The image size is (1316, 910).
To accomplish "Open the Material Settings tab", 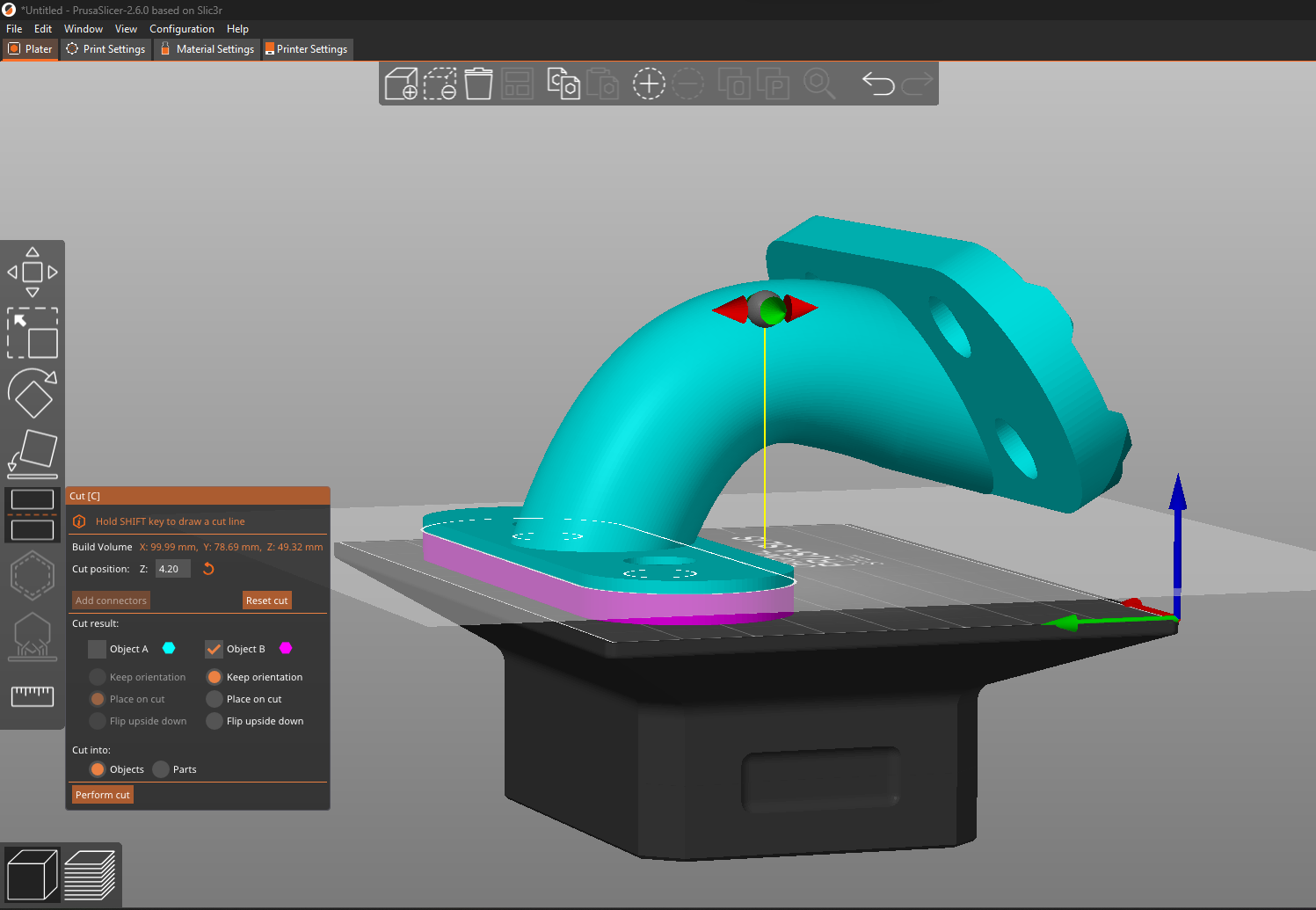I will [x=207, y=49].
